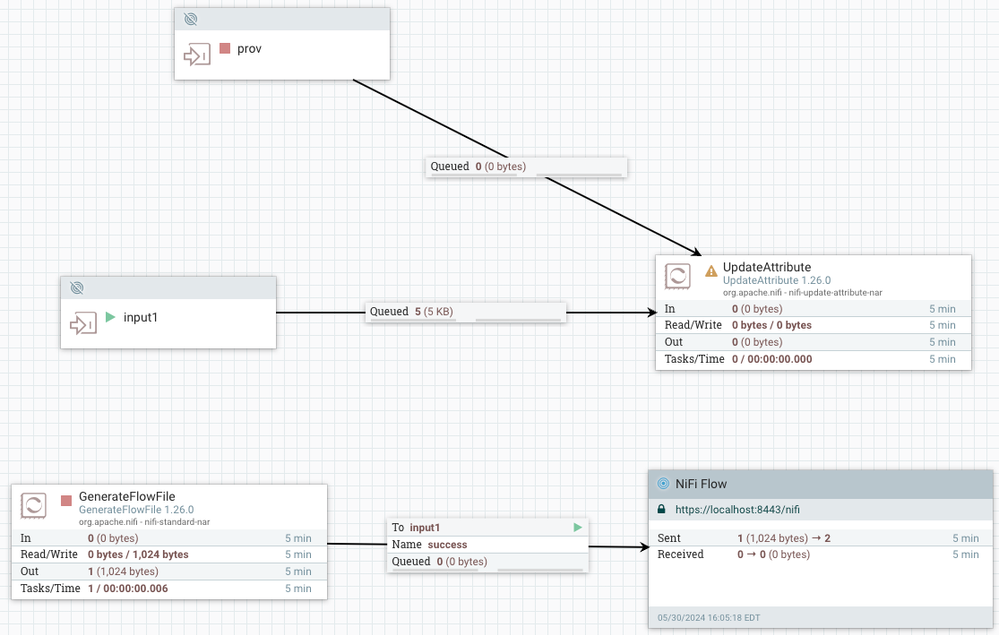Click the UpdateAttribute processor icon
The image size is (999, 635).
point(677,277)
